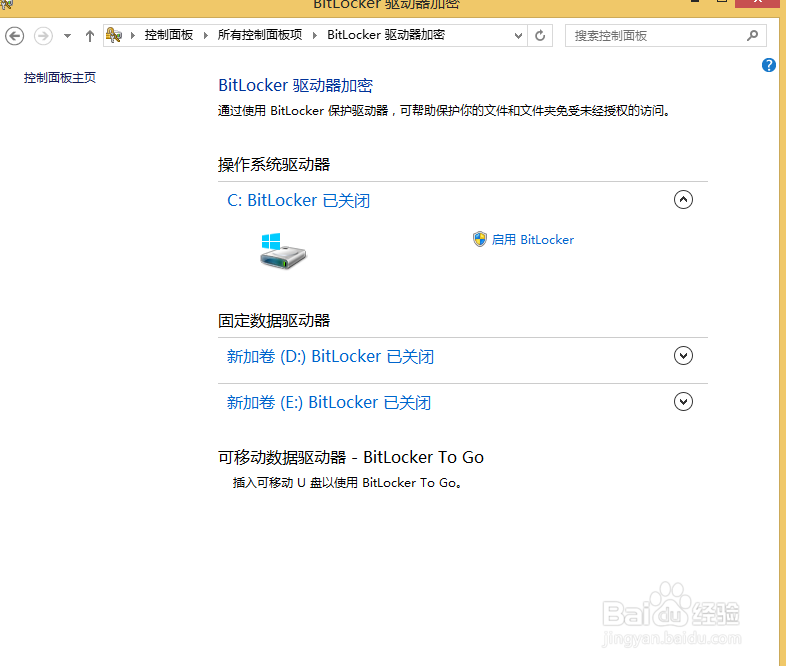Image resolution: width=786 pixels, height=666 pixels.
Task: Expand chevron before 控制面板 breadcrumb
Action: [133, 35]
